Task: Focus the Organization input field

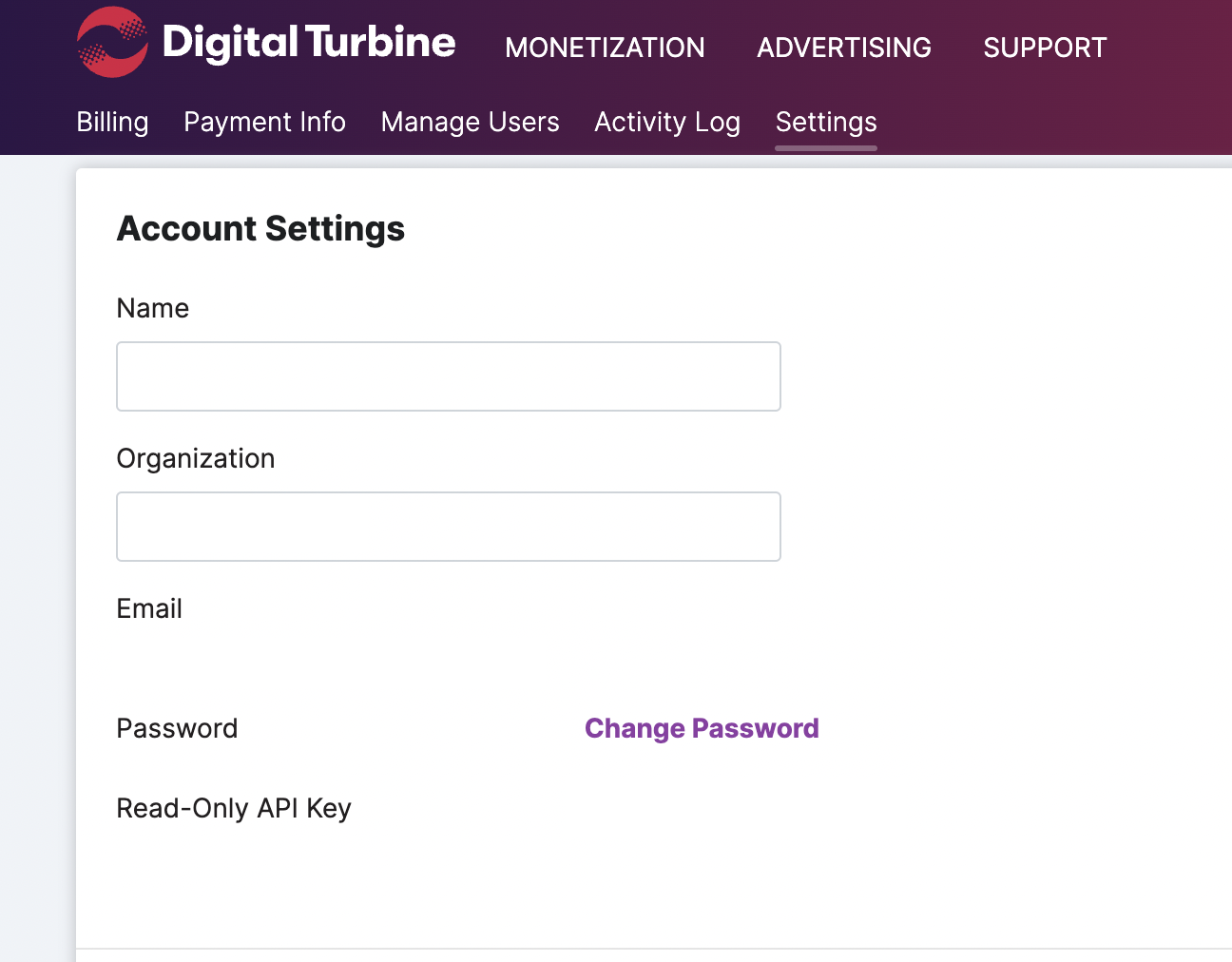Action: 449,527
